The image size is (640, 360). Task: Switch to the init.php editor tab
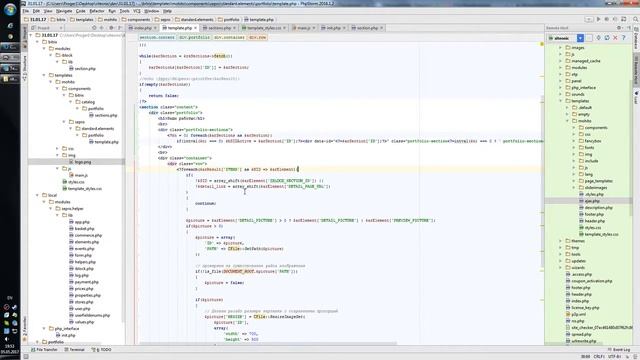coord(333,28)
